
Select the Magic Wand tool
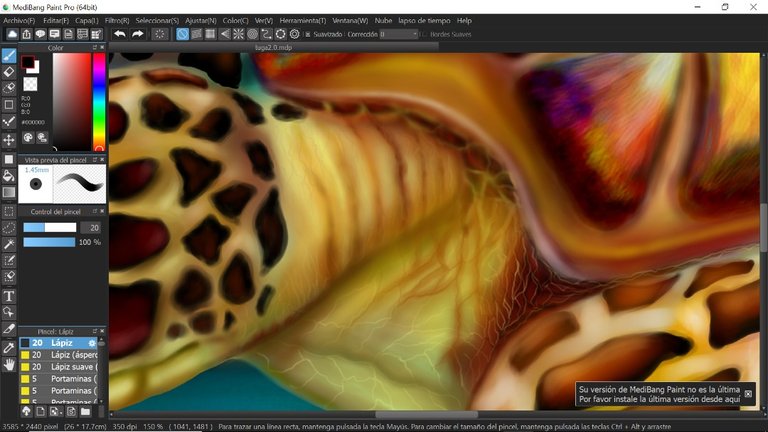coord(9,244)
